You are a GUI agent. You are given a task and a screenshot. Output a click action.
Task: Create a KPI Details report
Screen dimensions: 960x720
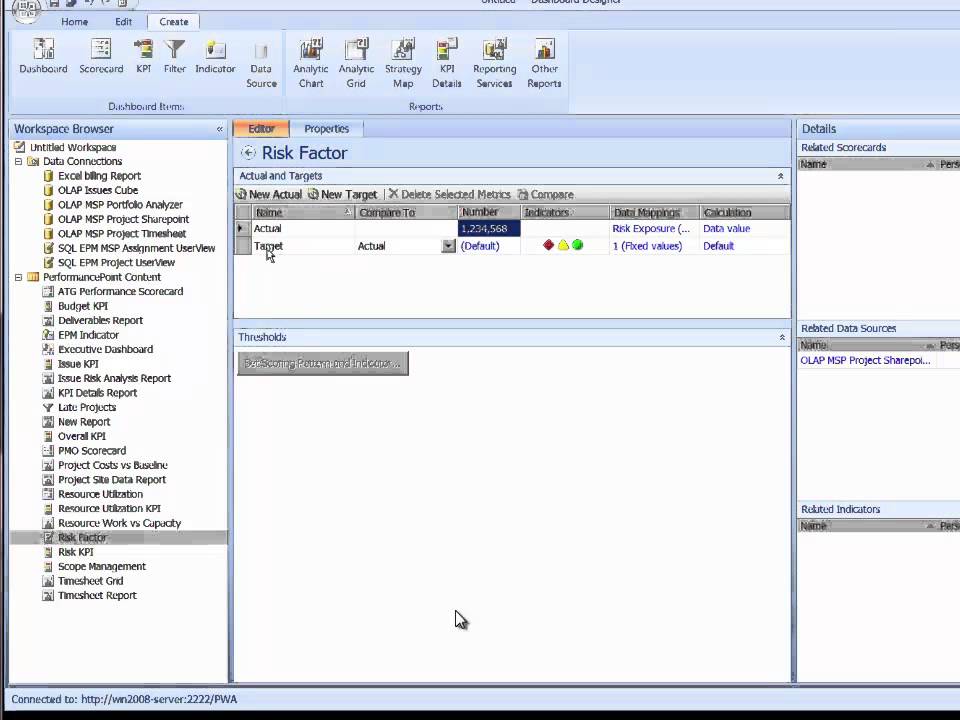[446, 64]
